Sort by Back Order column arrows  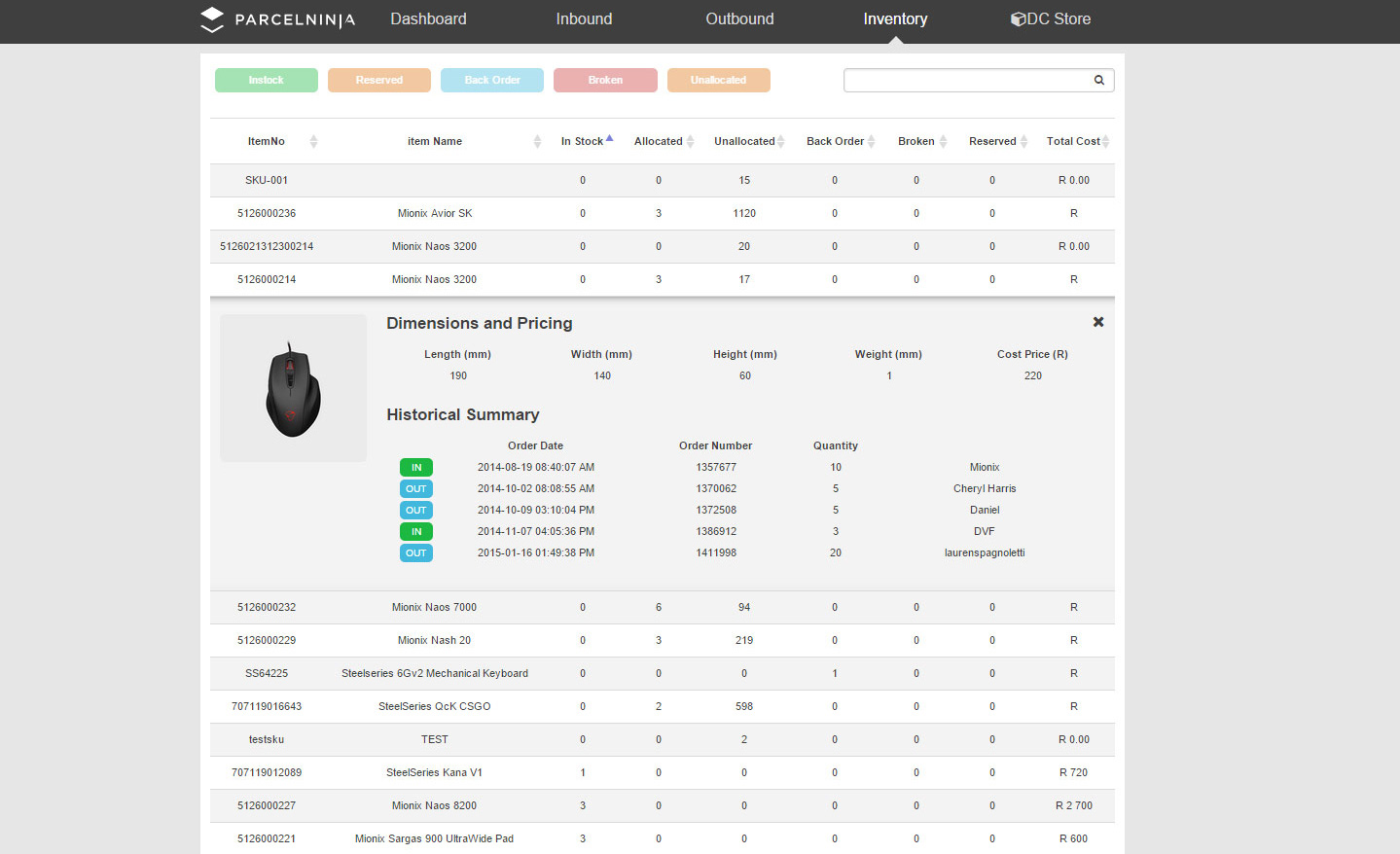pos(872,141)
